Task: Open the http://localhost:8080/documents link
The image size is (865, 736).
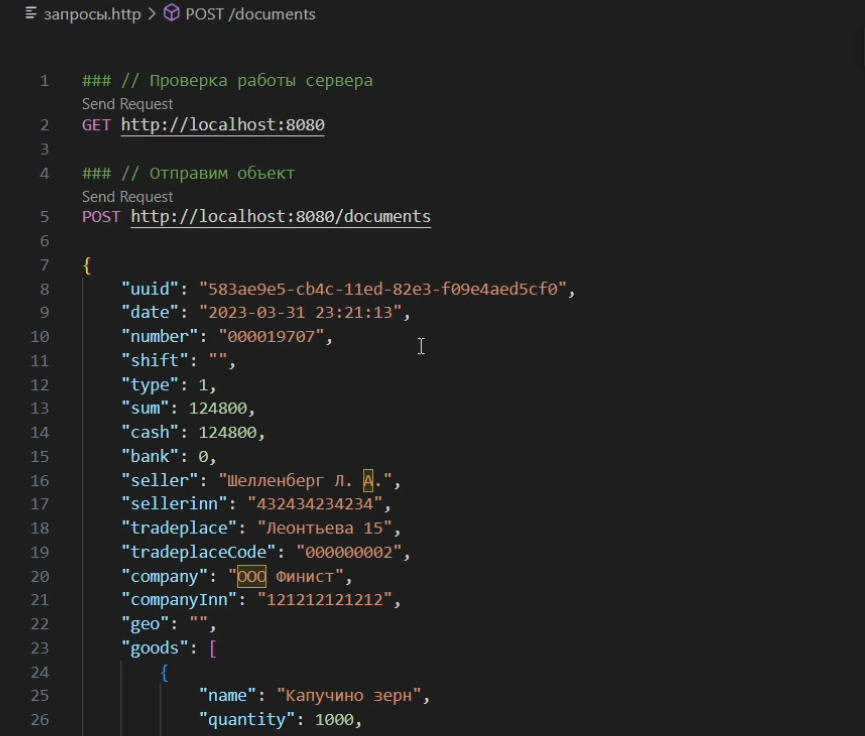Action: coord(281,216)
